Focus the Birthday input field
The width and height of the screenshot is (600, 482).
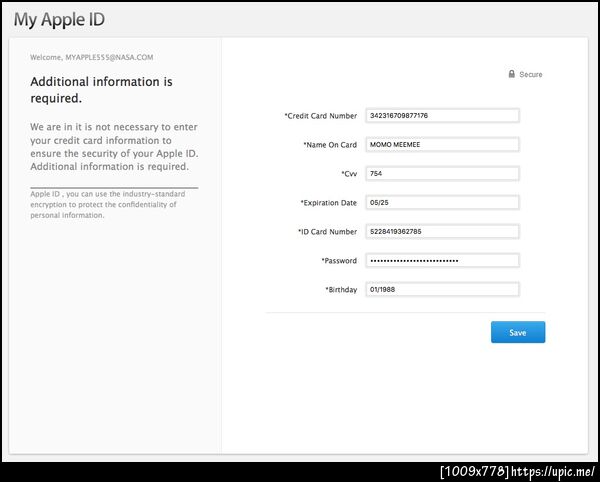pyautogui.click(x=442, y=290)
